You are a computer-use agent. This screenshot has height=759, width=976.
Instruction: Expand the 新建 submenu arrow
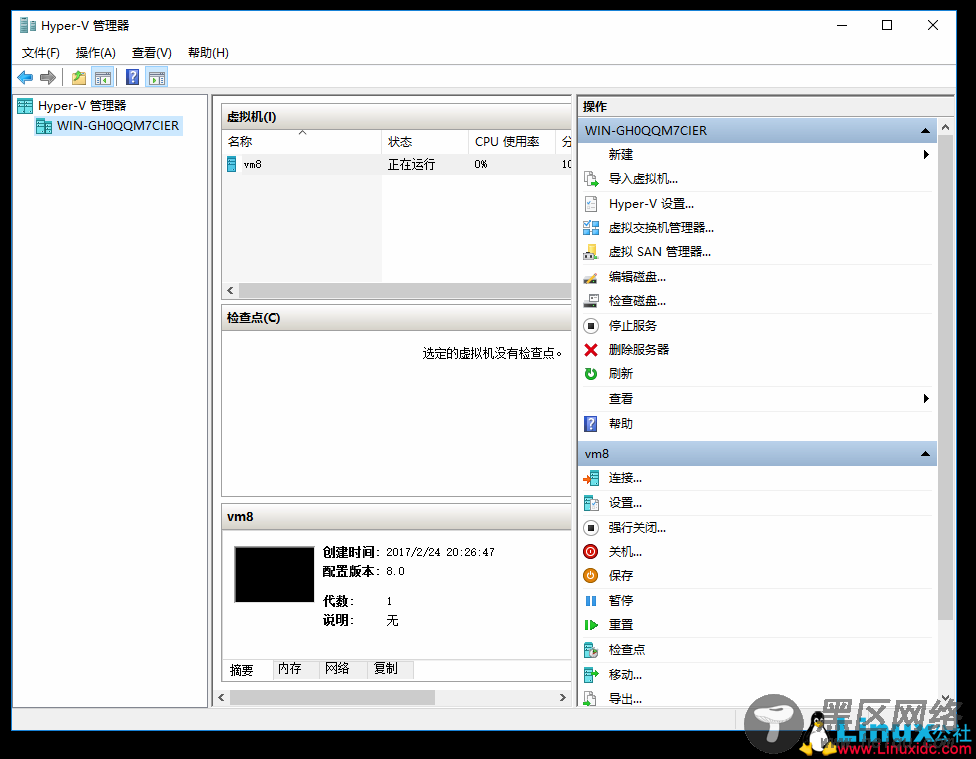tap(926, 155)
